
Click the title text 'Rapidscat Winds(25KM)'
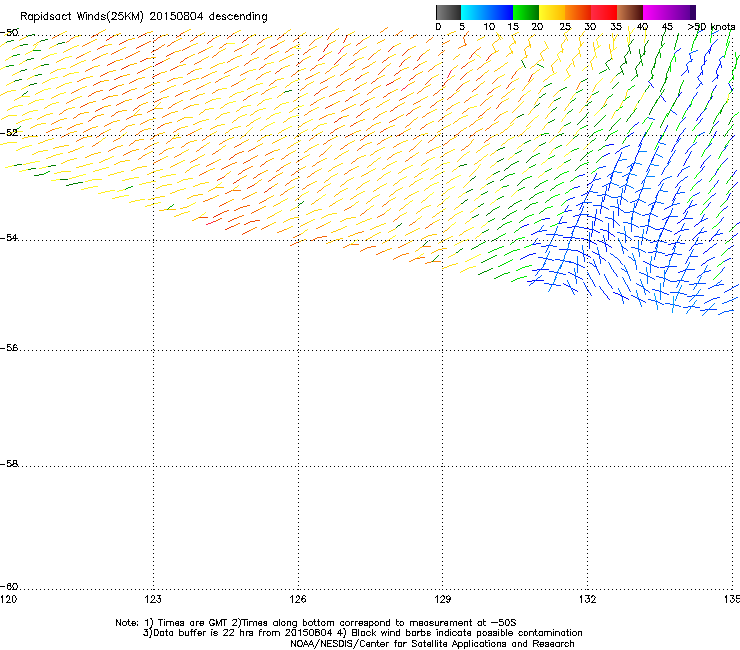click(82, 17)
